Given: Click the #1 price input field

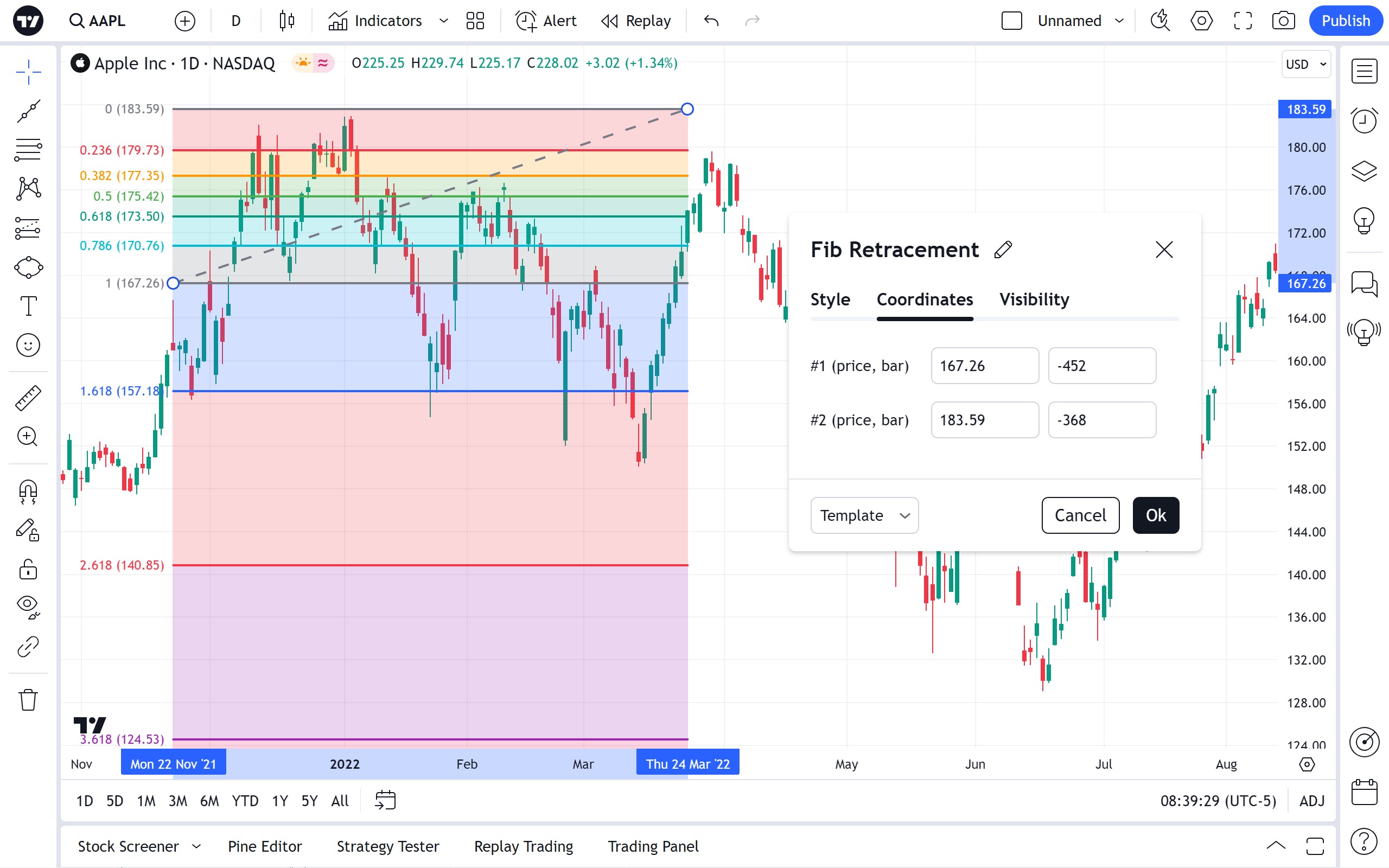Looking at the screenshot, I should click(x=984, y=366).
